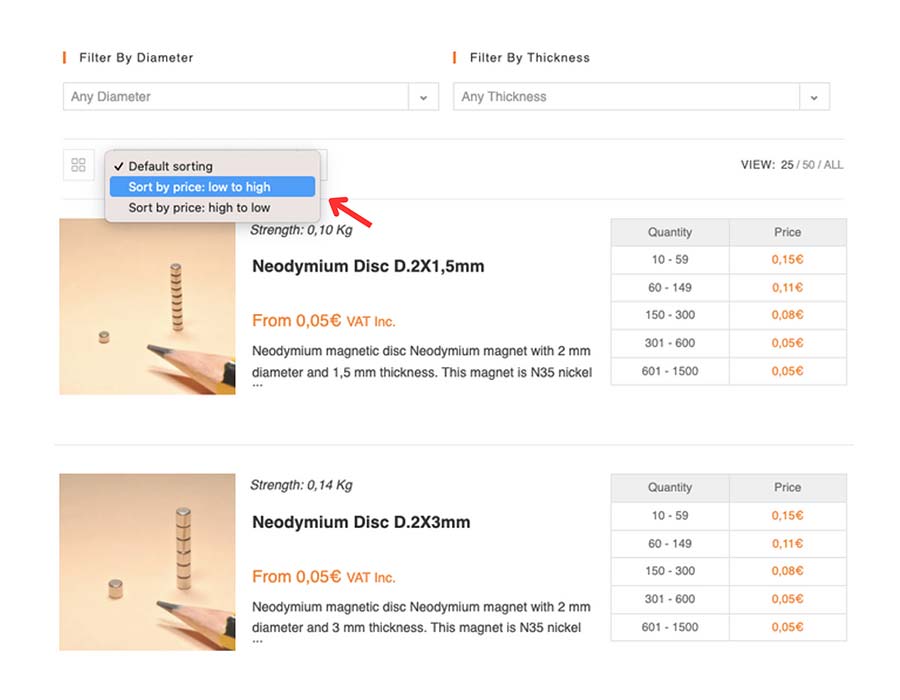Click 601 - 1500 row in D.2X3mm table
The height and width of the screenshot is (700, 900).
[x=729, y=627]
